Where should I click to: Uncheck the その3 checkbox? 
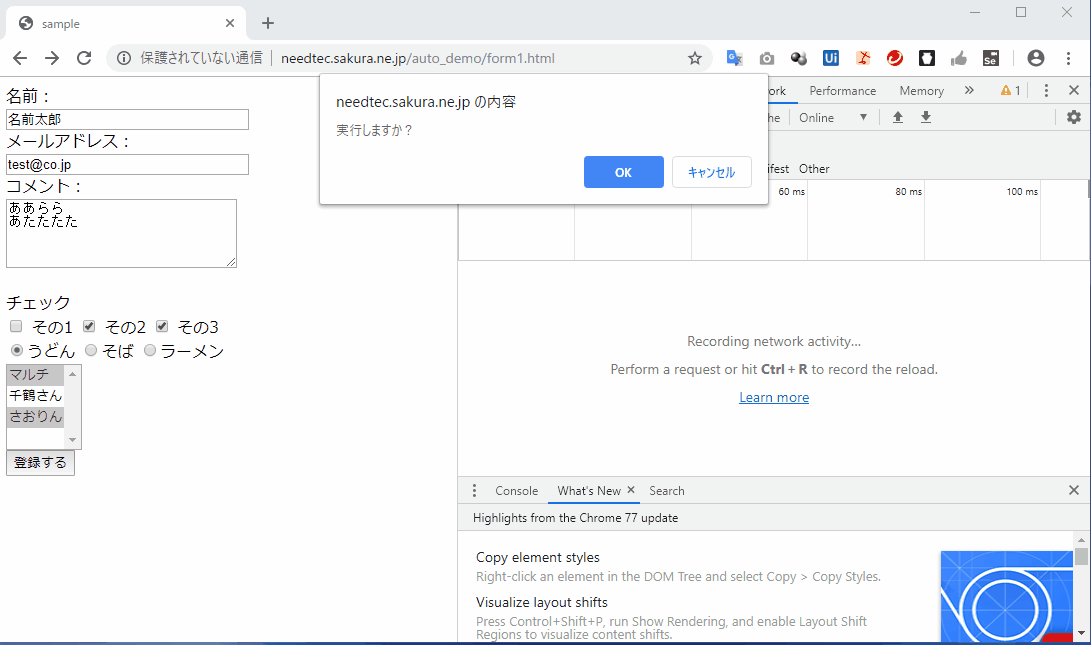point(162,326)
